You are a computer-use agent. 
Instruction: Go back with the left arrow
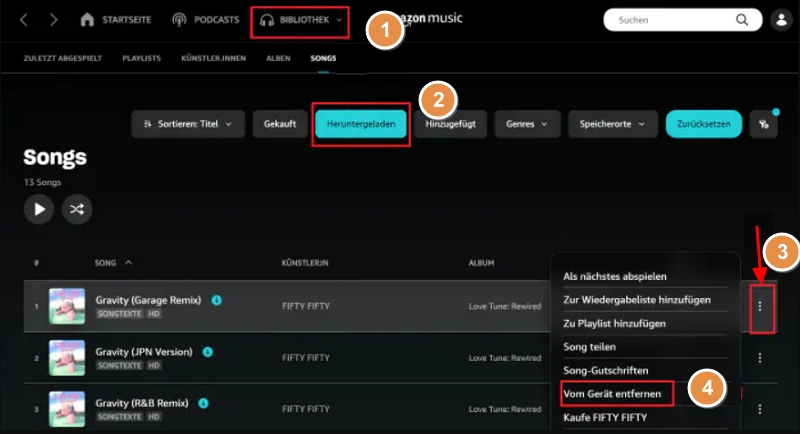(x=23, y=20)
